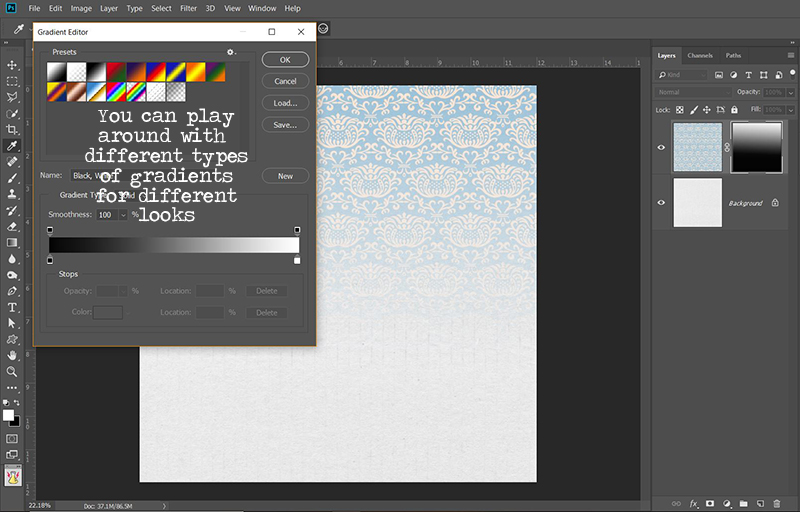Open the Smoothness percentage dropdown arrow
800x512 pixels.
tap(123, 215)
